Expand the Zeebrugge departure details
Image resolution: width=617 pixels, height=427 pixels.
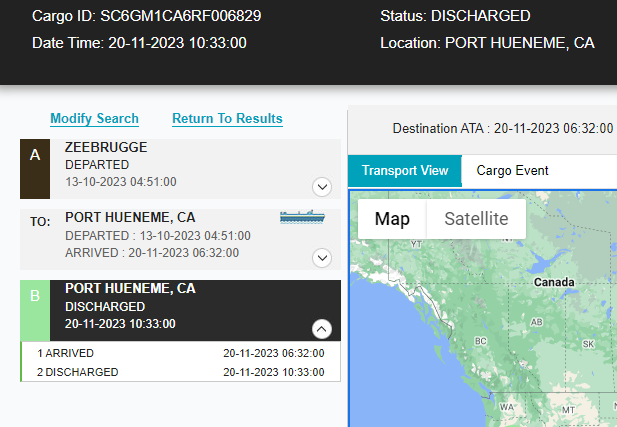pyautogui.click(x=322, y=186)
